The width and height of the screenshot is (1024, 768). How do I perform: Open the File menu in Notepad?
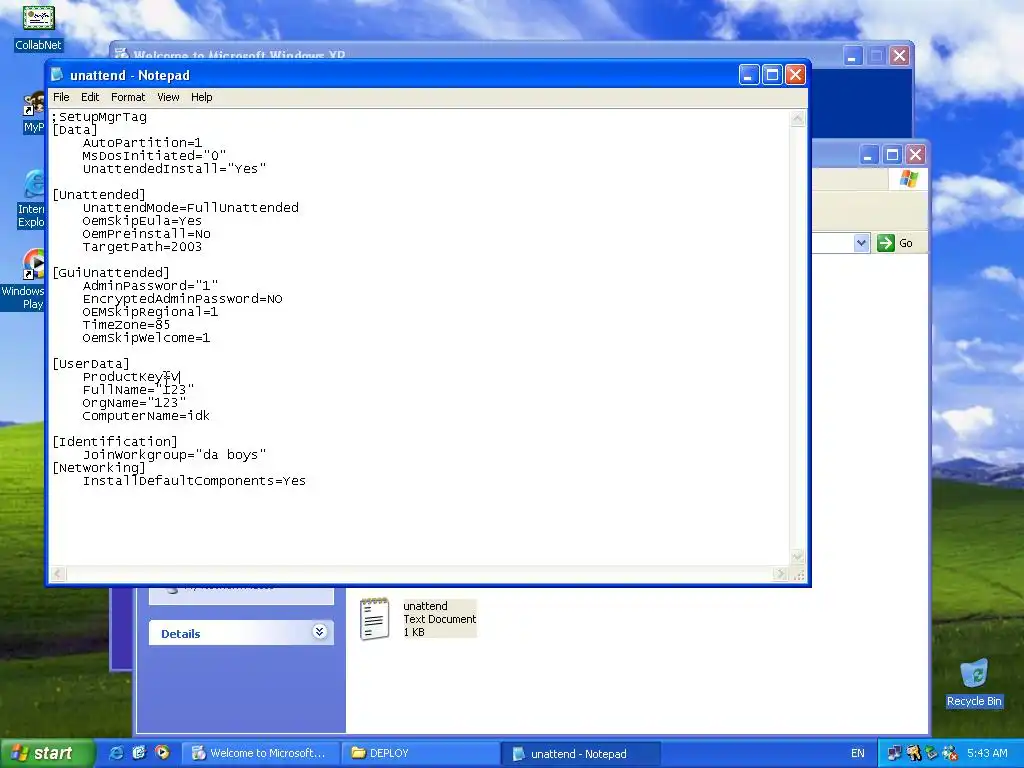[61, 97]
